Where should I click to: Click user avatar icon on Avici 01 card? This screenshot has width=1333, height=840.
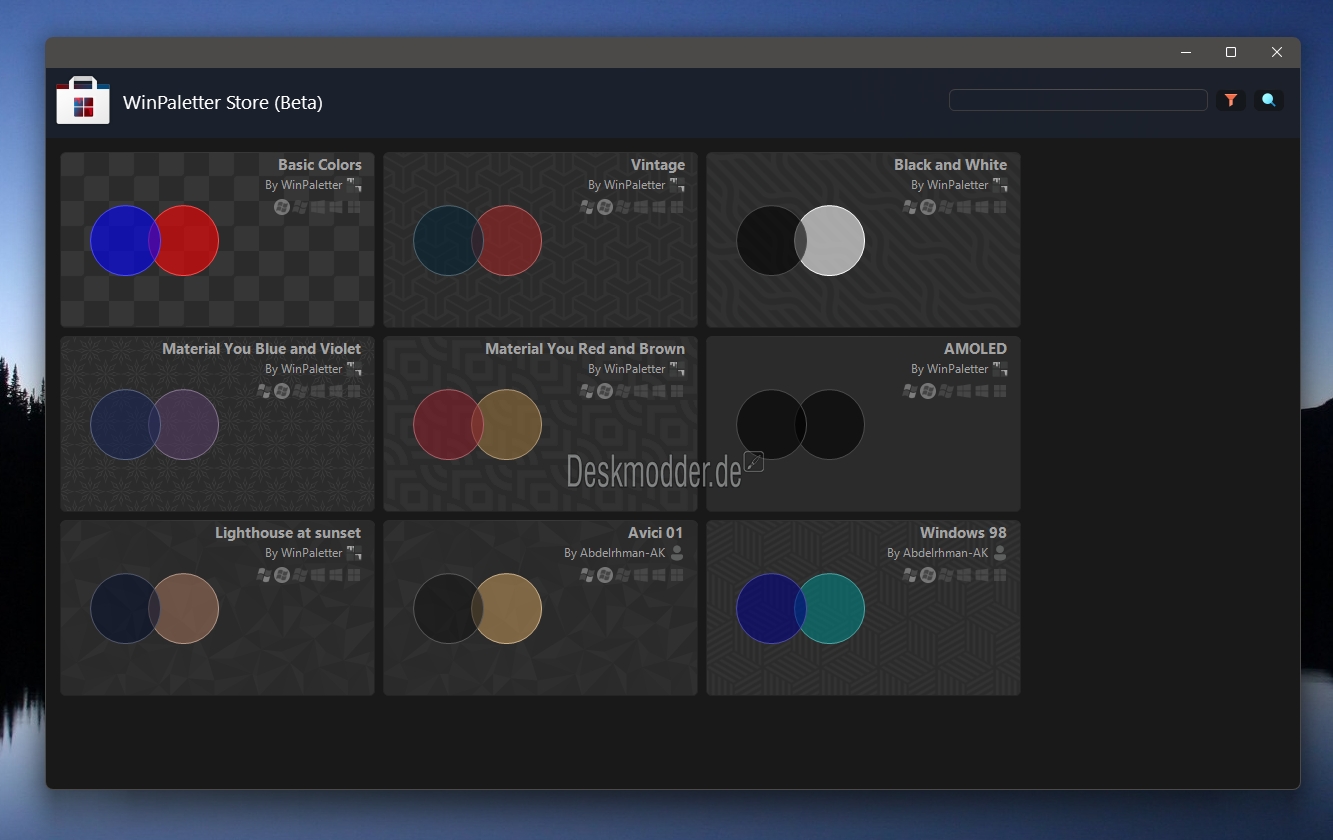677,552
